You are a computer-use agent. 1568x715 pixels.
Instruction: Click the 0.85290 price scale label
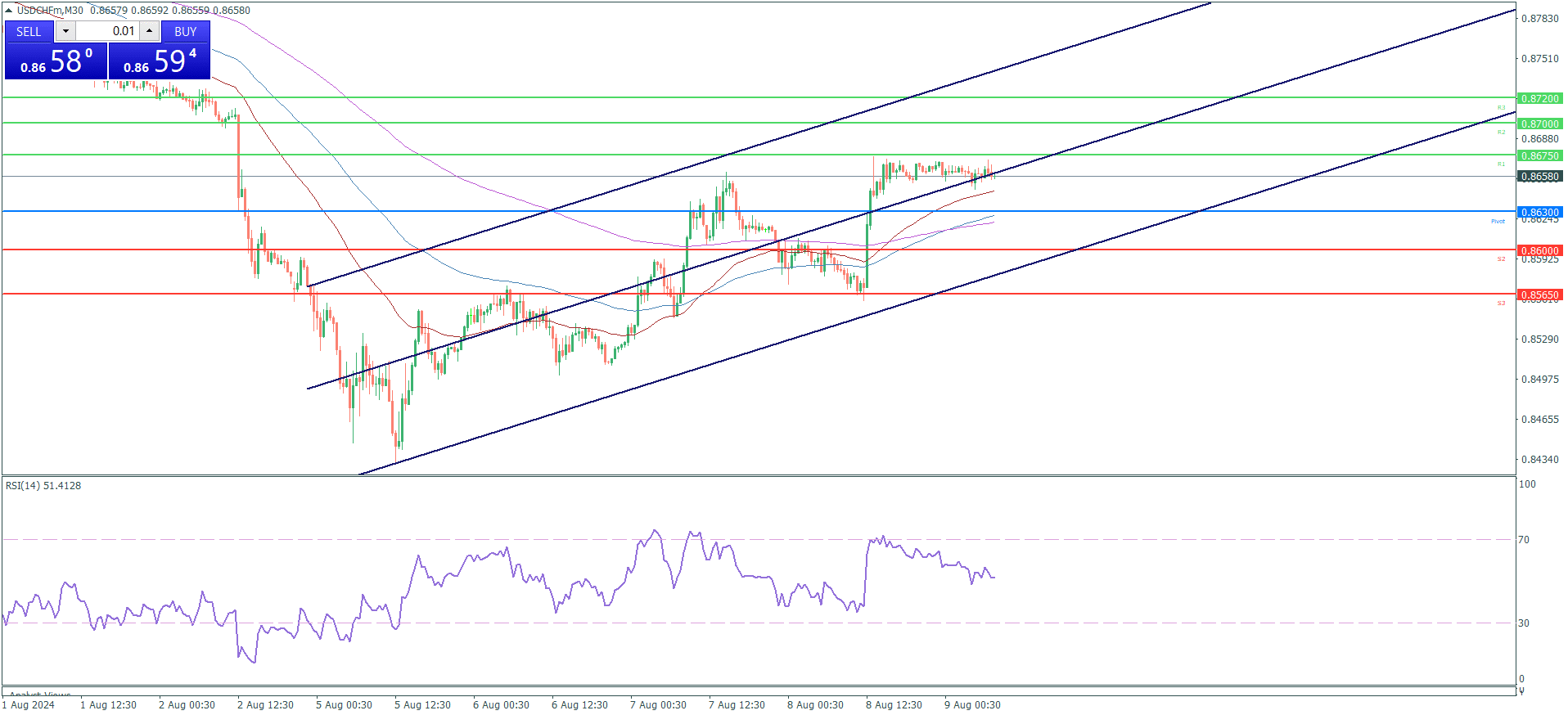[1539, 340]
